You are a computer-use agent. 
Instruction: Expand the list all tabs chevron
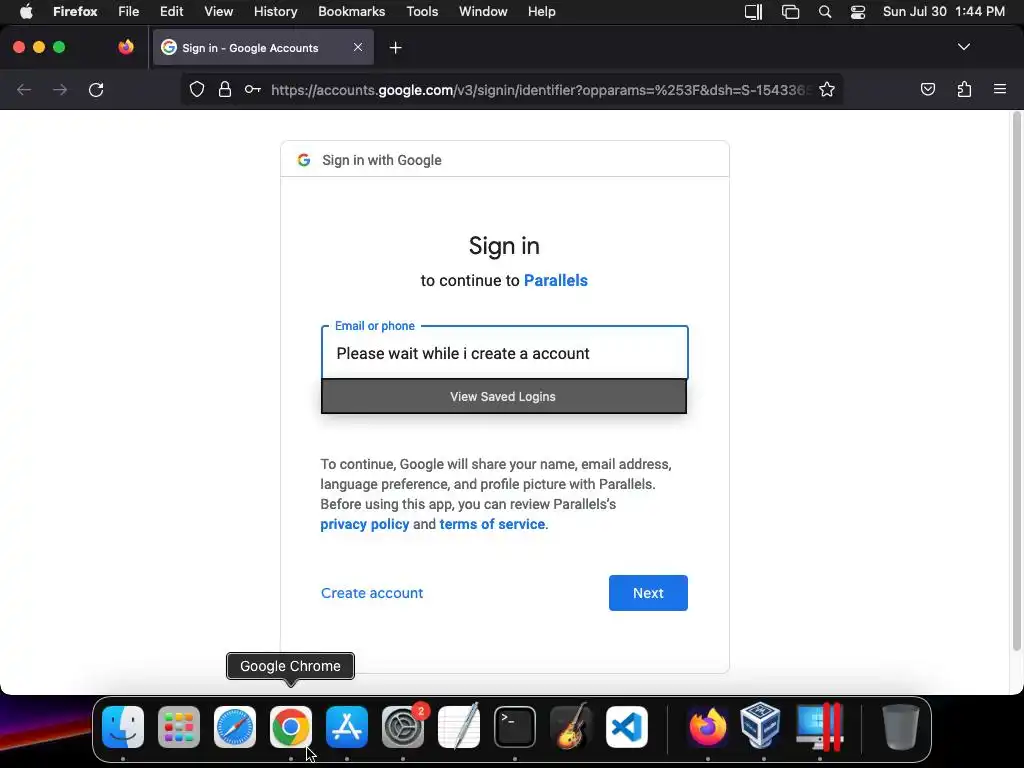(964, 47)
